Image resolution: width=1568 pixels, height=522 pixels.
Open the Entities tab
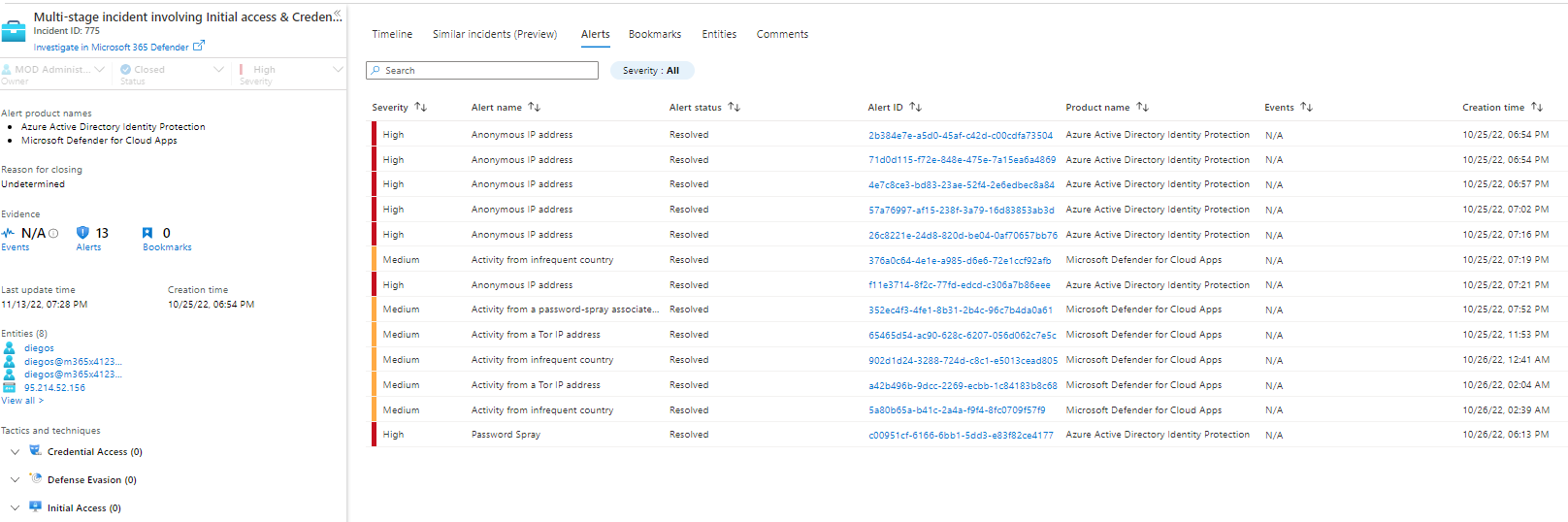point(719,34)
